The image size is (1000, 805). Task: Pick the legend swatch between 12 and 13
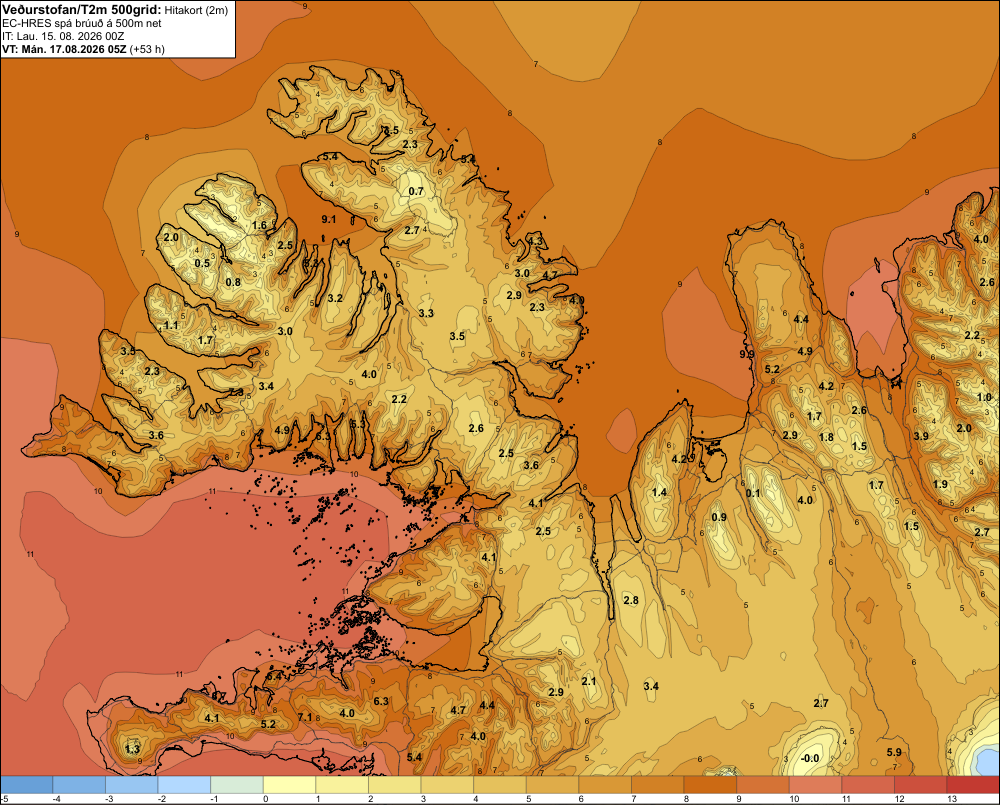pyautogui.click(x=921, y=785)
